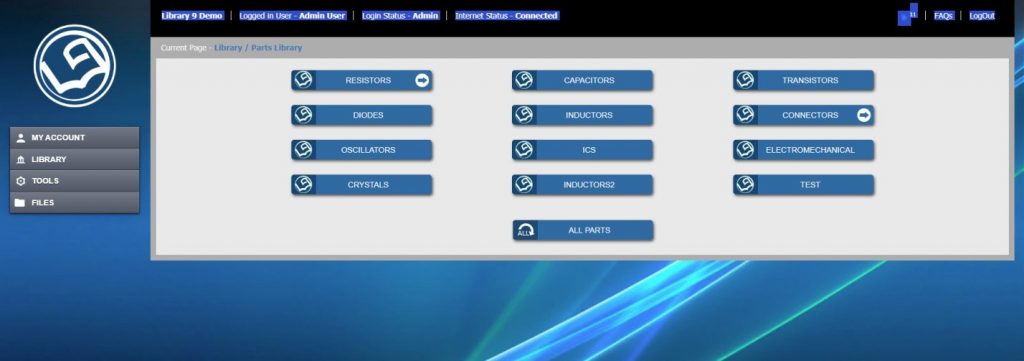Click the Files folder icon in sidebar
The height and width of the screenshot is (361, 1024).
[20, 202]
